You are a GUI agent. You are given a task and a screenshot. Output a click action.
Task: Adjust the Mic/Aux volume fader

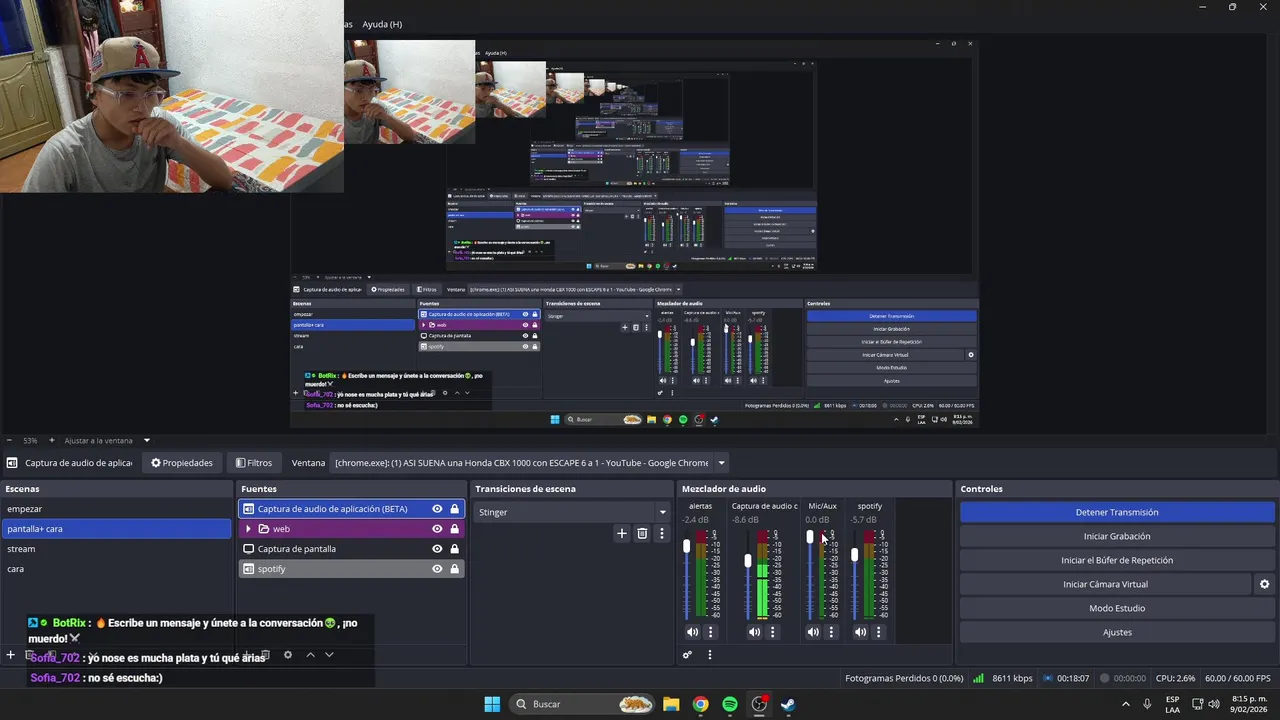pyautogui.click(x=810, y=537)
